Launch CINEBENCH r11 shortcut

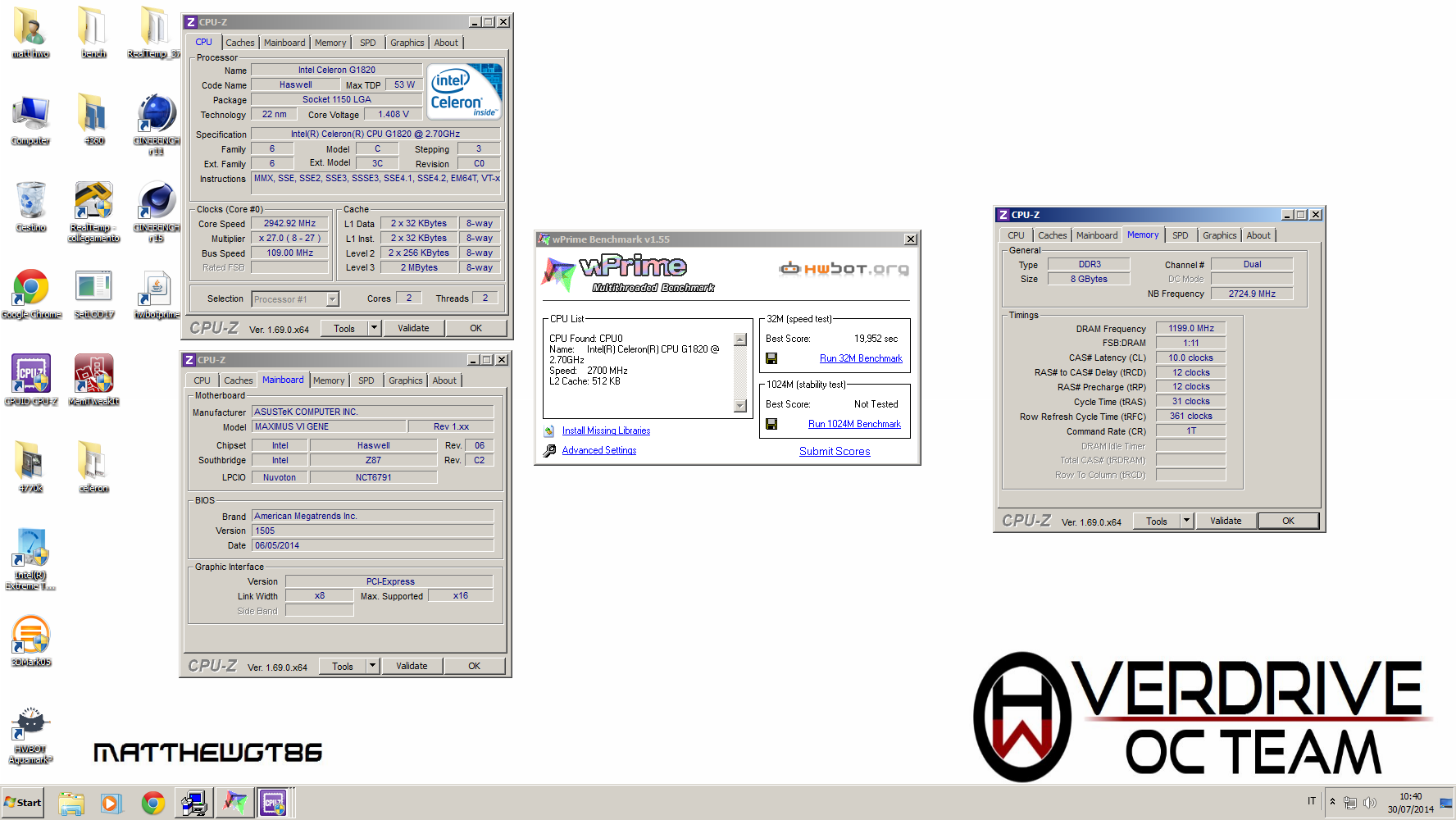coord(157,123)
